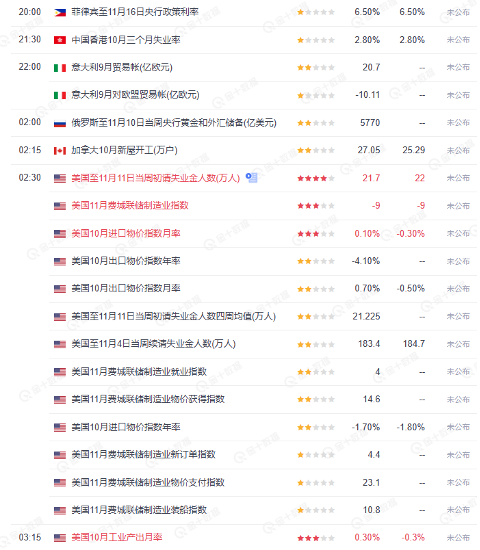Click previous value -10.11
The width and height of the screenshot is (480, 550).
[368, 95]
